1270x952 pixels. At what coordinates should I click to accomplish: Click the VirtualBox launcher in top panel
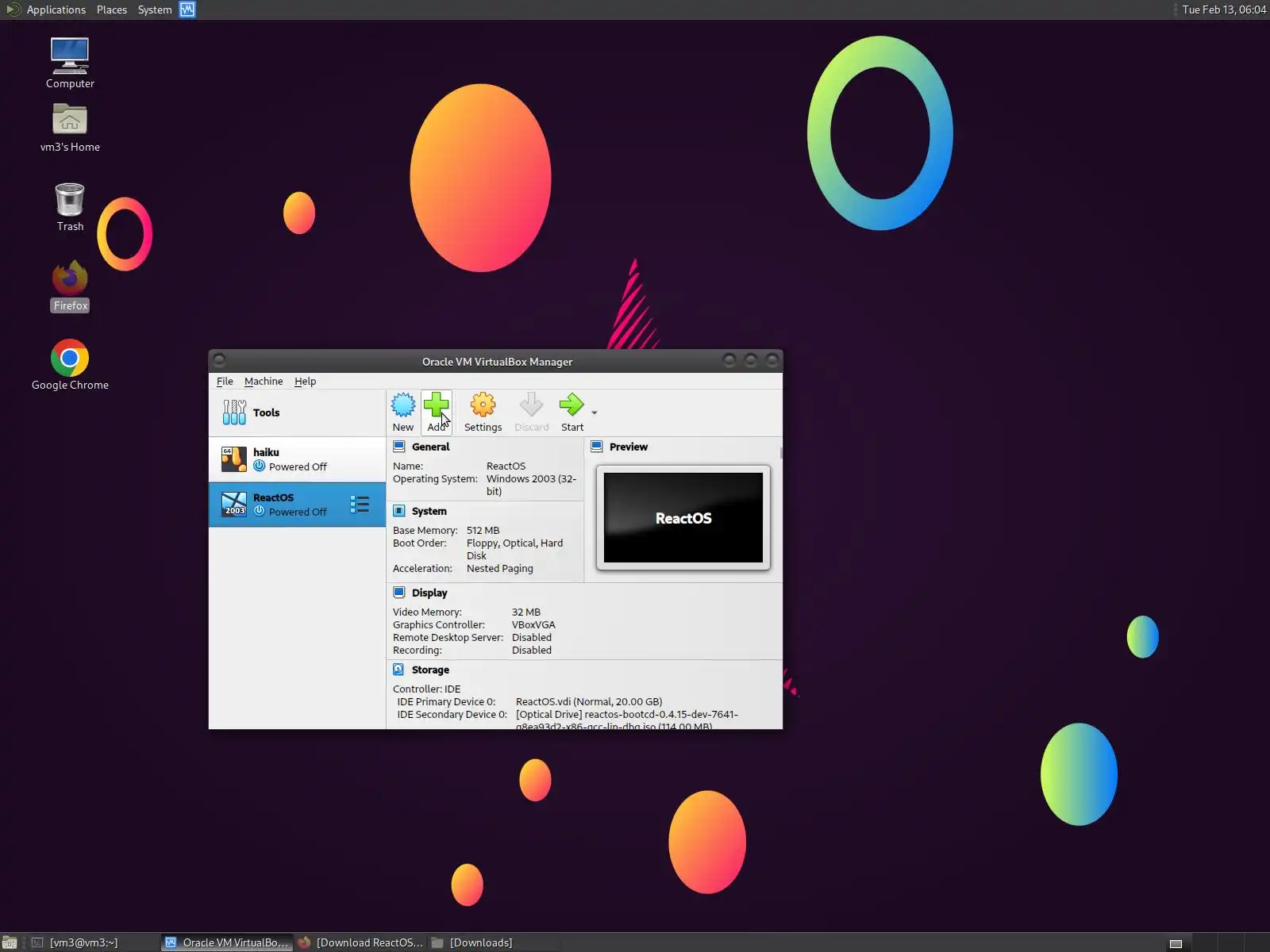click(x=187, y=10)
